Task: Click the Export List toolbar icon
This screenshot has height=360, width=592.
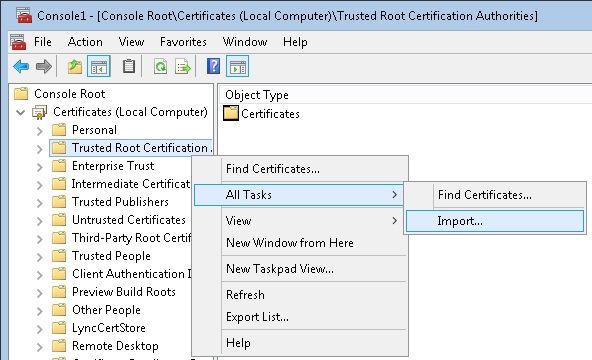Action: coord(183,67)
